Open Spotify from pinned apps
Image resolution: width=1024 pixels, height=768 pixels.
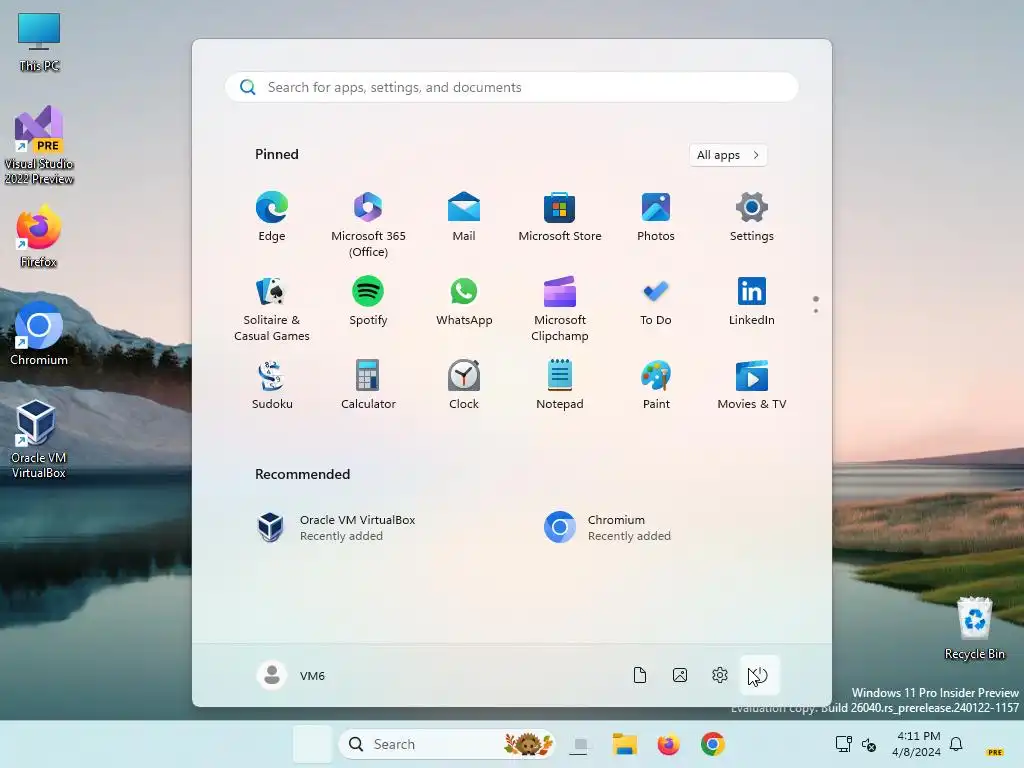[368, 301]
